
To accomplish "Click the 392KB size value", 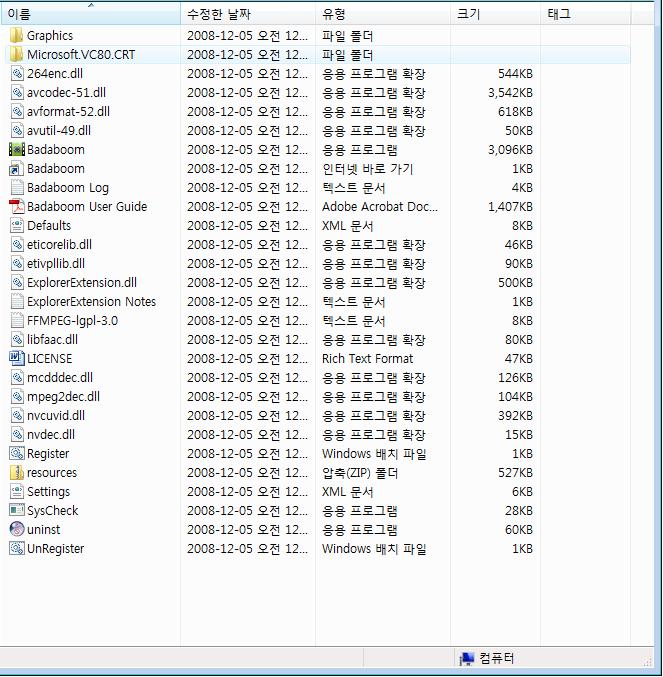I will [x=515, y=416].
